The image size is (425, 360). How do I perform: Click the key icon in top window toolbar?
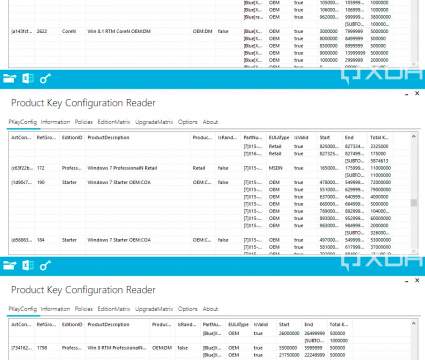click(x=45, y=79)
